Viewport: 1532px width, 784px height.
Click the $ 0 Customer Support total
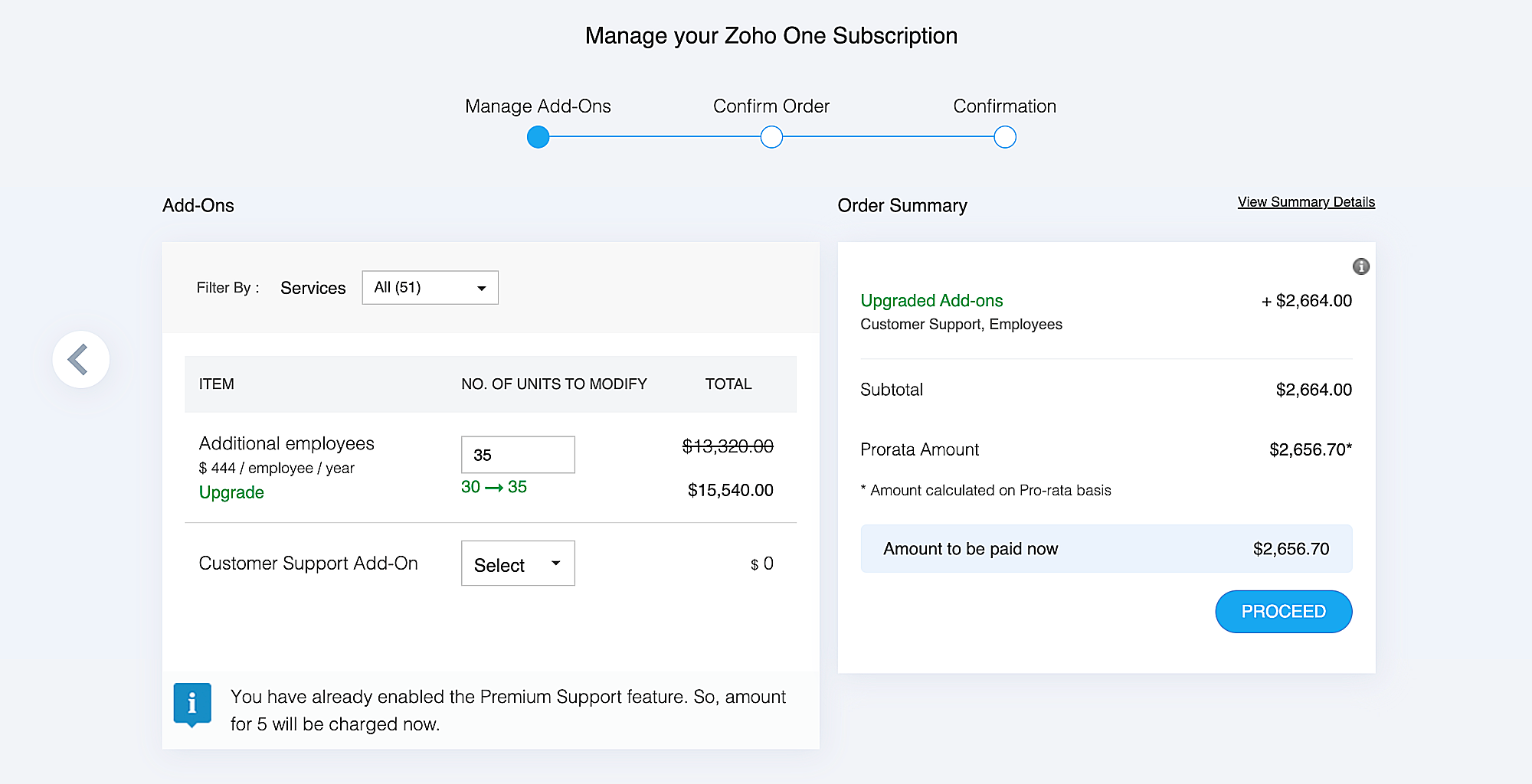pyautogui.click(x=761, y=563)
